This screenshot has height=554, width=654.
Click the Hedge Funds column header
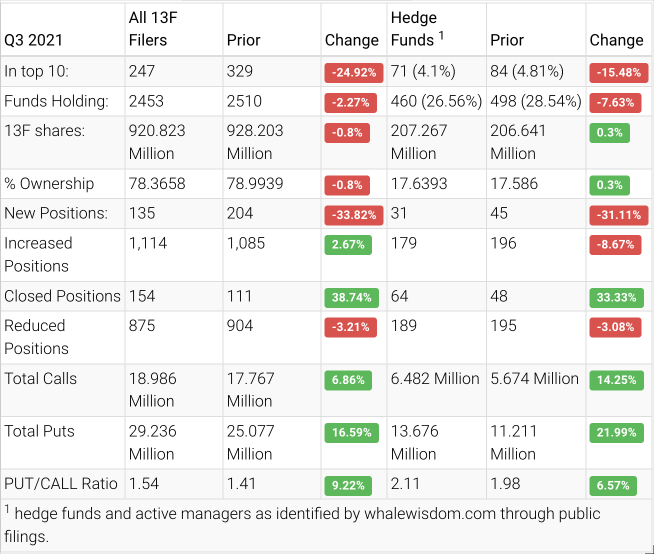[x=413, y=29]
